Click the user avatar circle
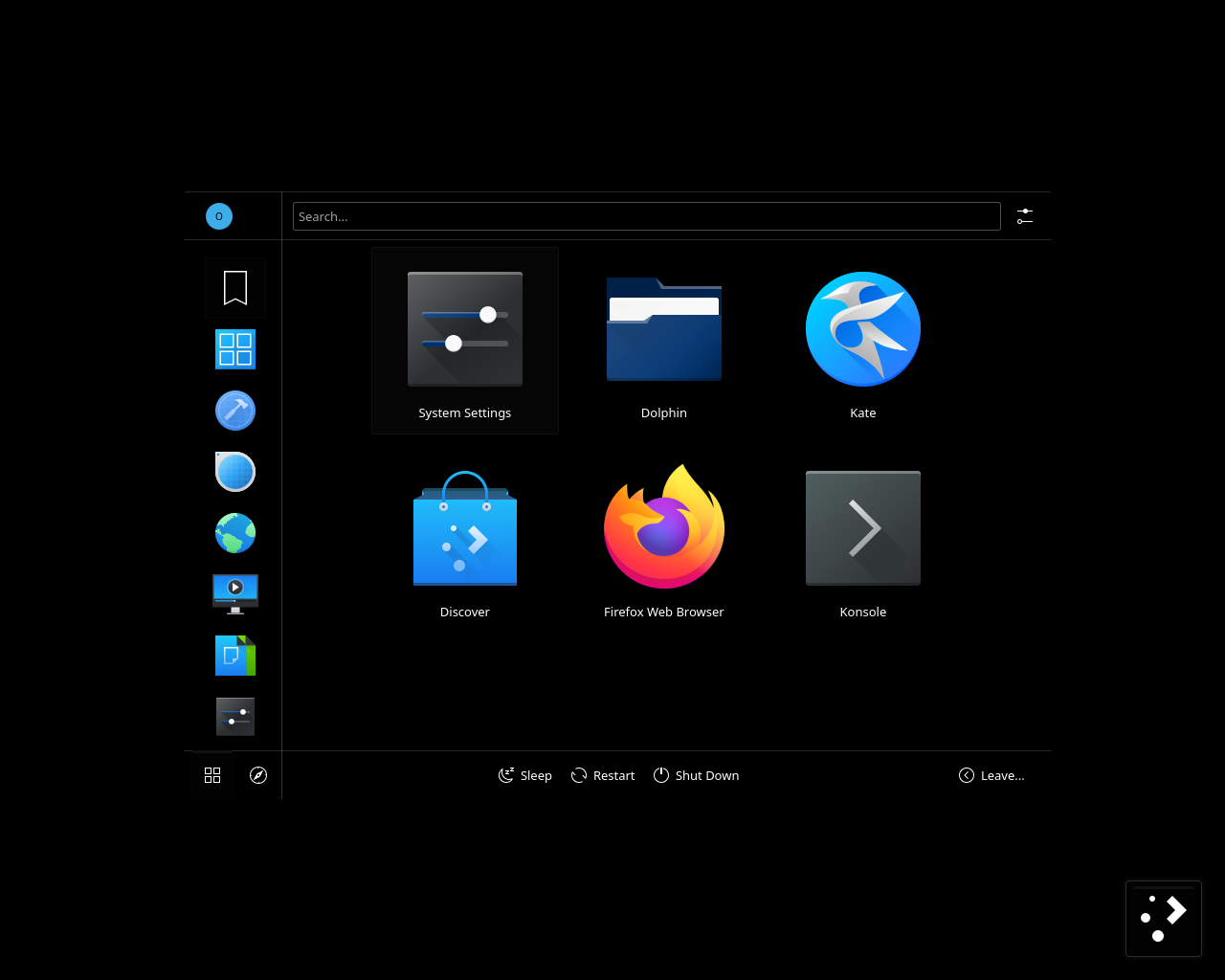 (x=219, y=216)
